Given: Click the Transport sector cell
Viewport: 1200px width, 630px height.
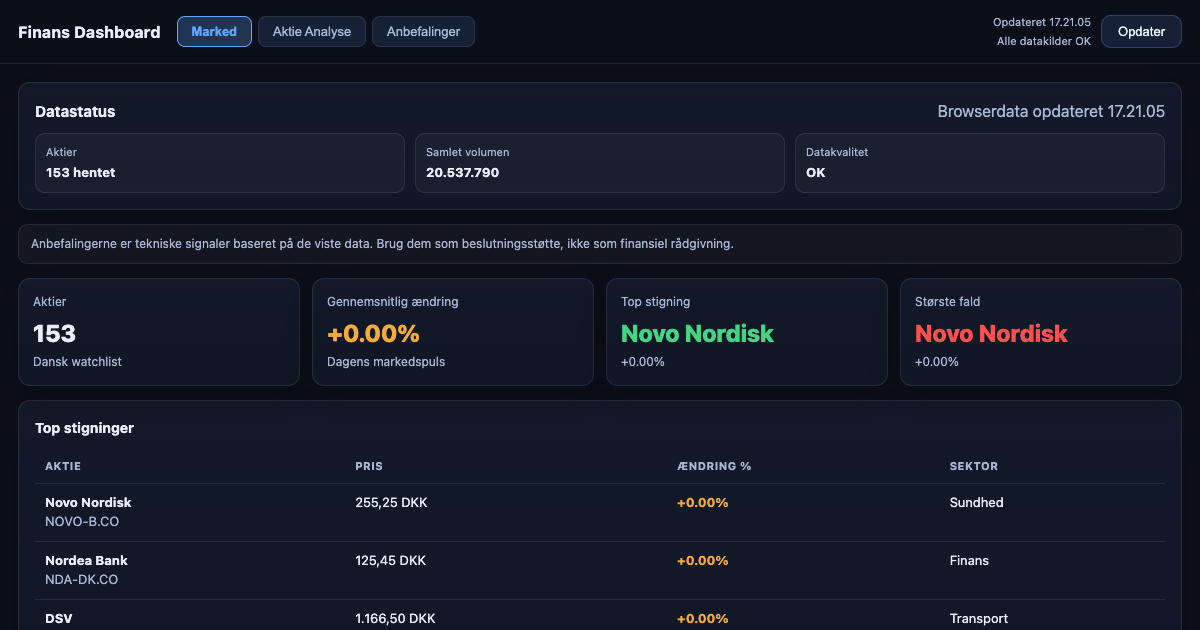Looking at the screenshot, I should [x=979, y=619].
